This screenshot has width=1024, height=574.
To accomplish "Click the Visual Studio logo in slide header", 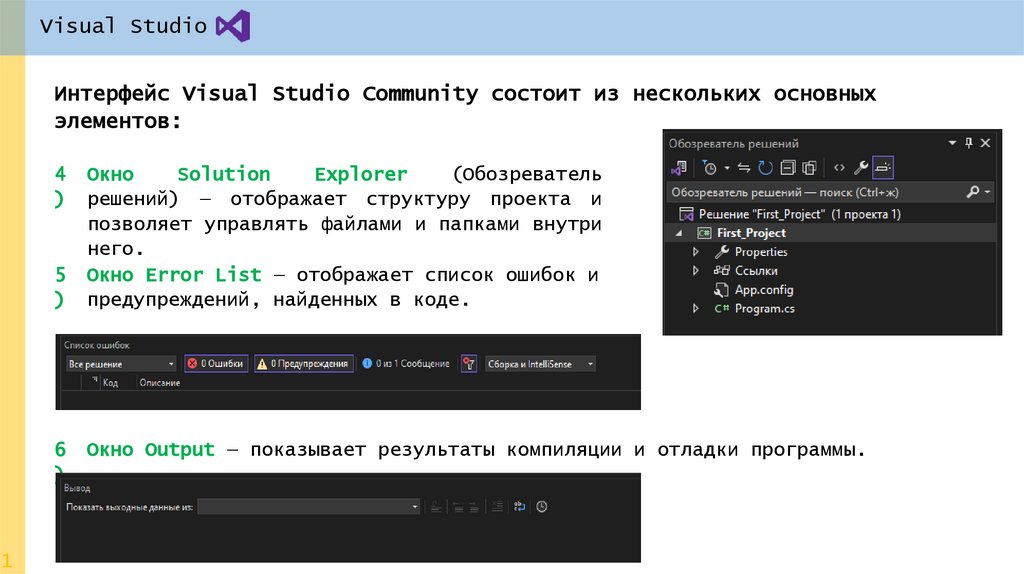I will click(x=233, y=26).
